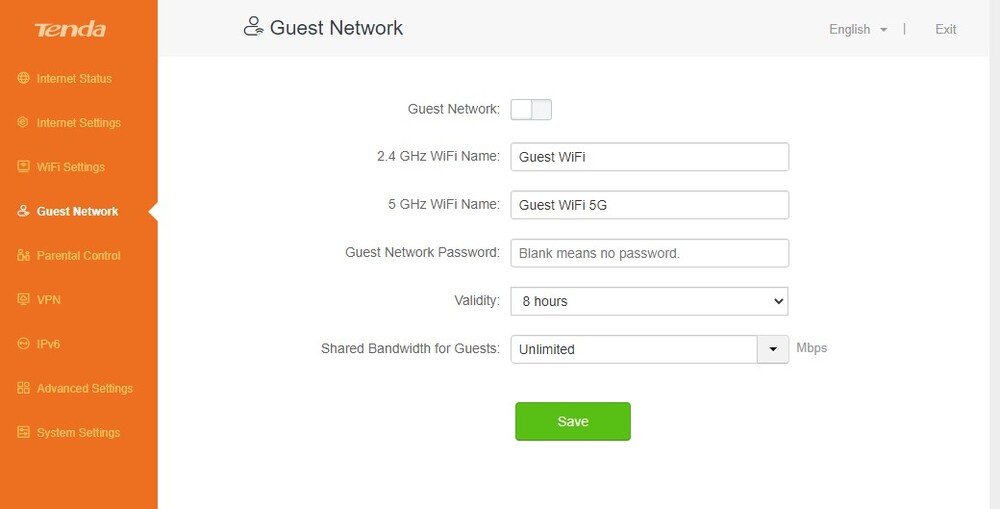Click the Parental Control sidebar icon
This screenshot has width=1000, height=509.
pyautogui.click(x=24, y=255)
